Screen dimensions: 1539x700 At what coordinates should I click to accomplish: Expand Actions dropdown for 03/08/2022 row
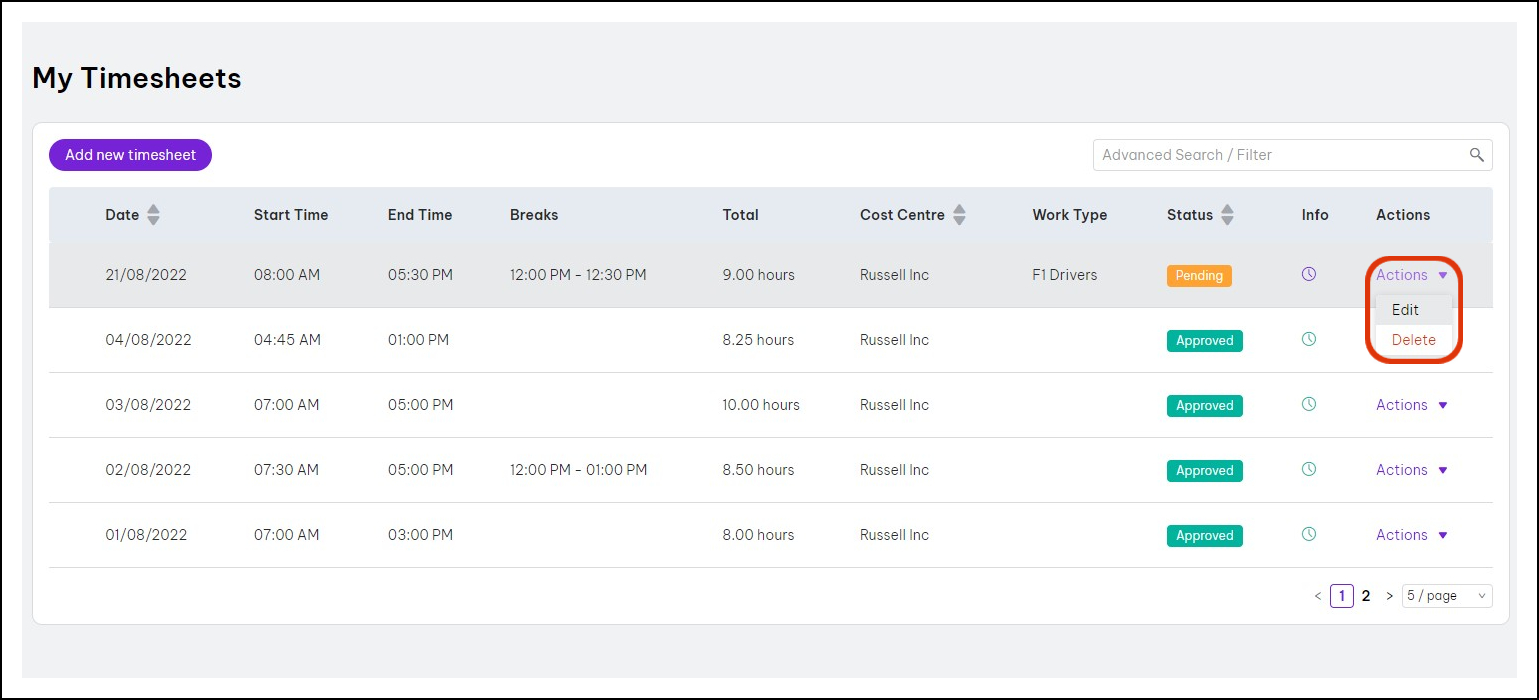[x=1411, y=405]
